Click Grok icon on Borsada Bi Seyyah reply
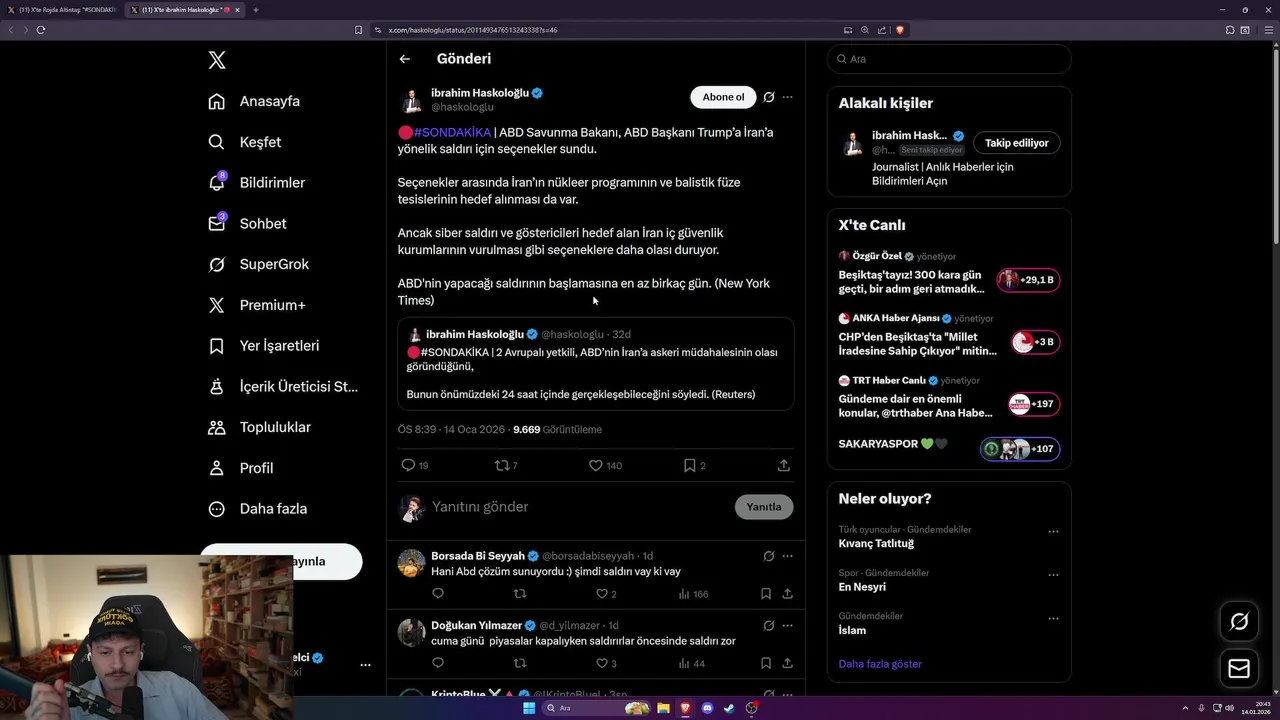 click(x=769, y=556)
